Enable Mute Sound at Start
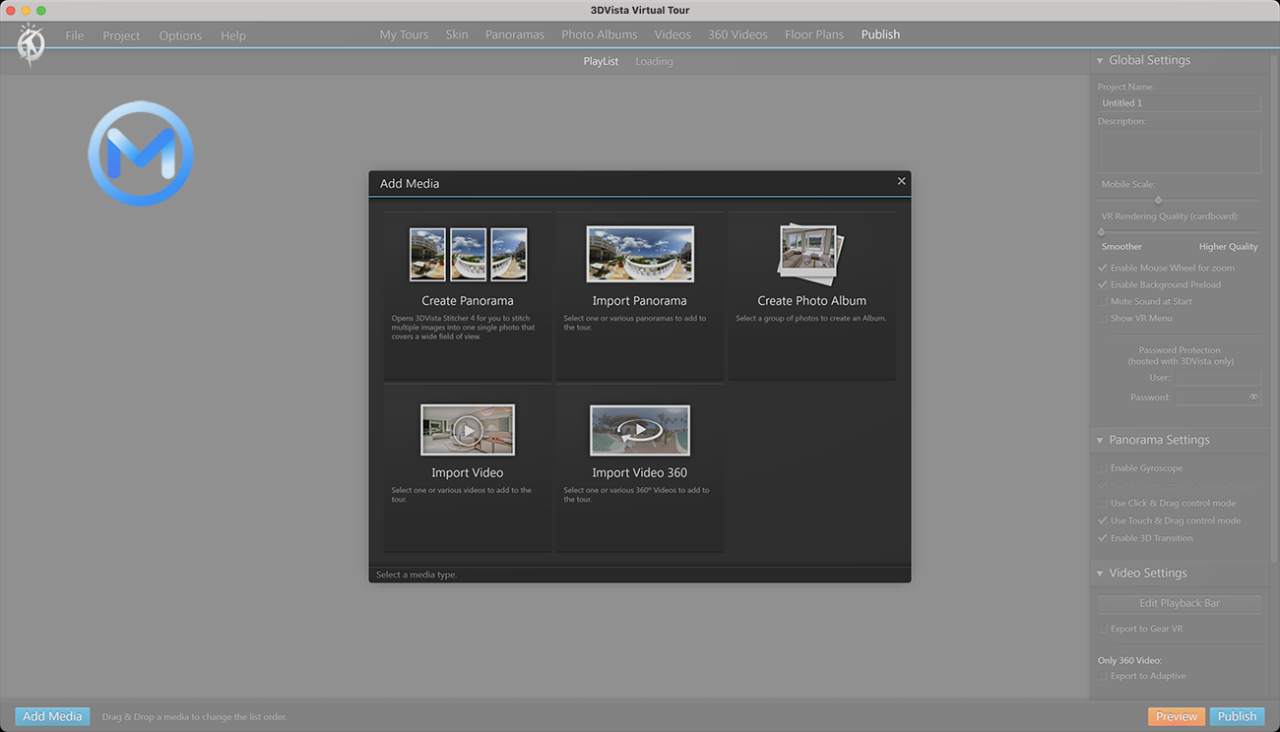The image size is (1280, 732). (x=1102, y=301)
